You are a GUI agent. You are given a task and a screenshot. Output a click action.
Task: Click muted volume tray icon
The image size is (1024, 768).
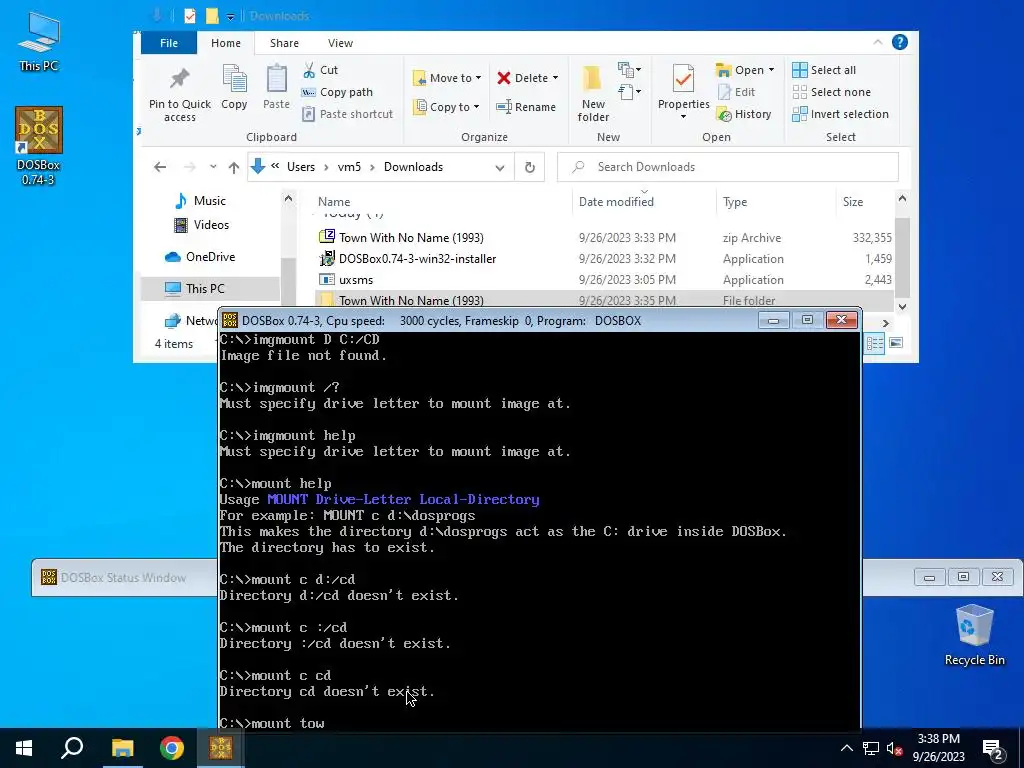pos(894,748)
